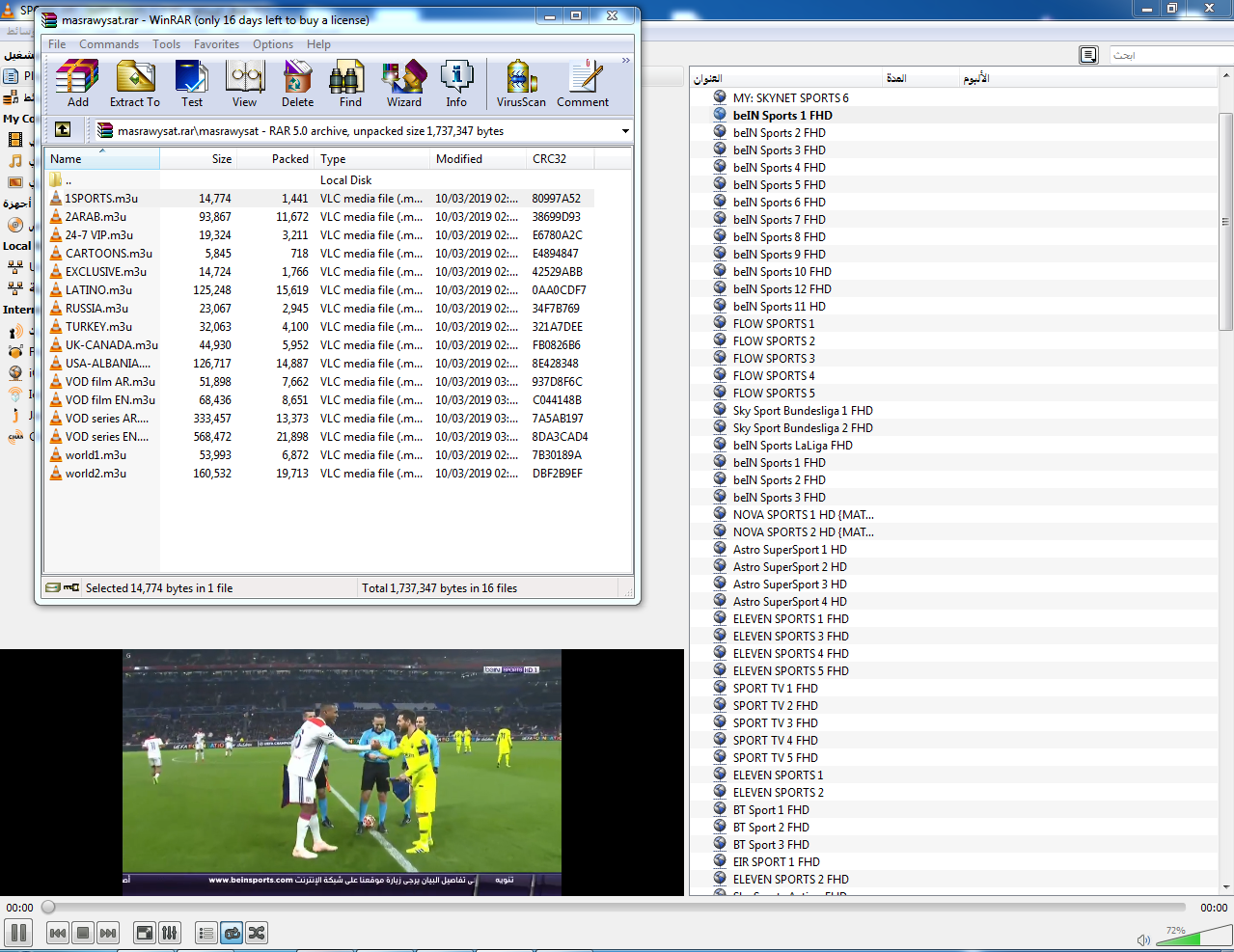Open the VLC sidebar My Music note icon

point(14,161)
